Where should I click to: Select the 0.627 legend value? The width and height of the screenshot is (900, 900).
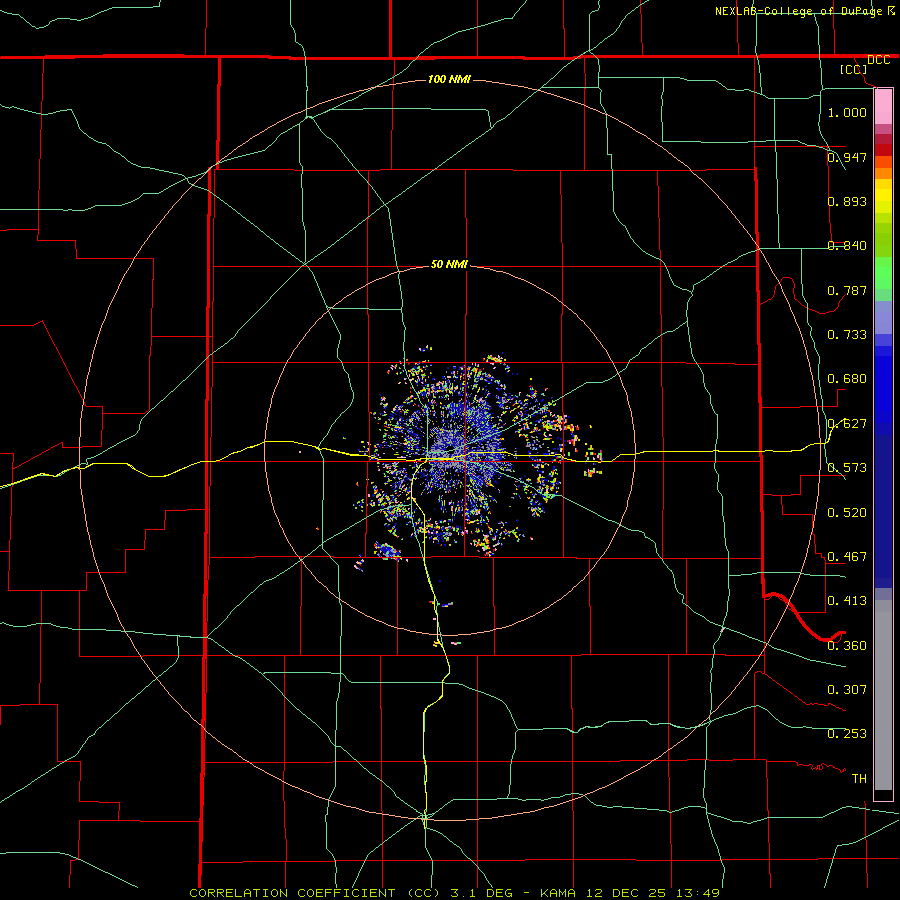[x=847, y=423]
